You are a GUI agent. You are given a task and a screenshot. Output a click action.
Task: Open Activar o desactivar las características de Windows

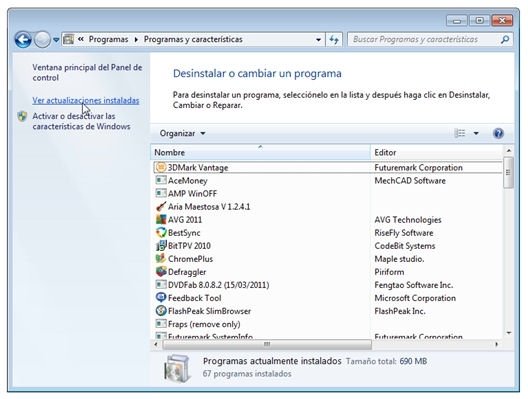(81, 121)
